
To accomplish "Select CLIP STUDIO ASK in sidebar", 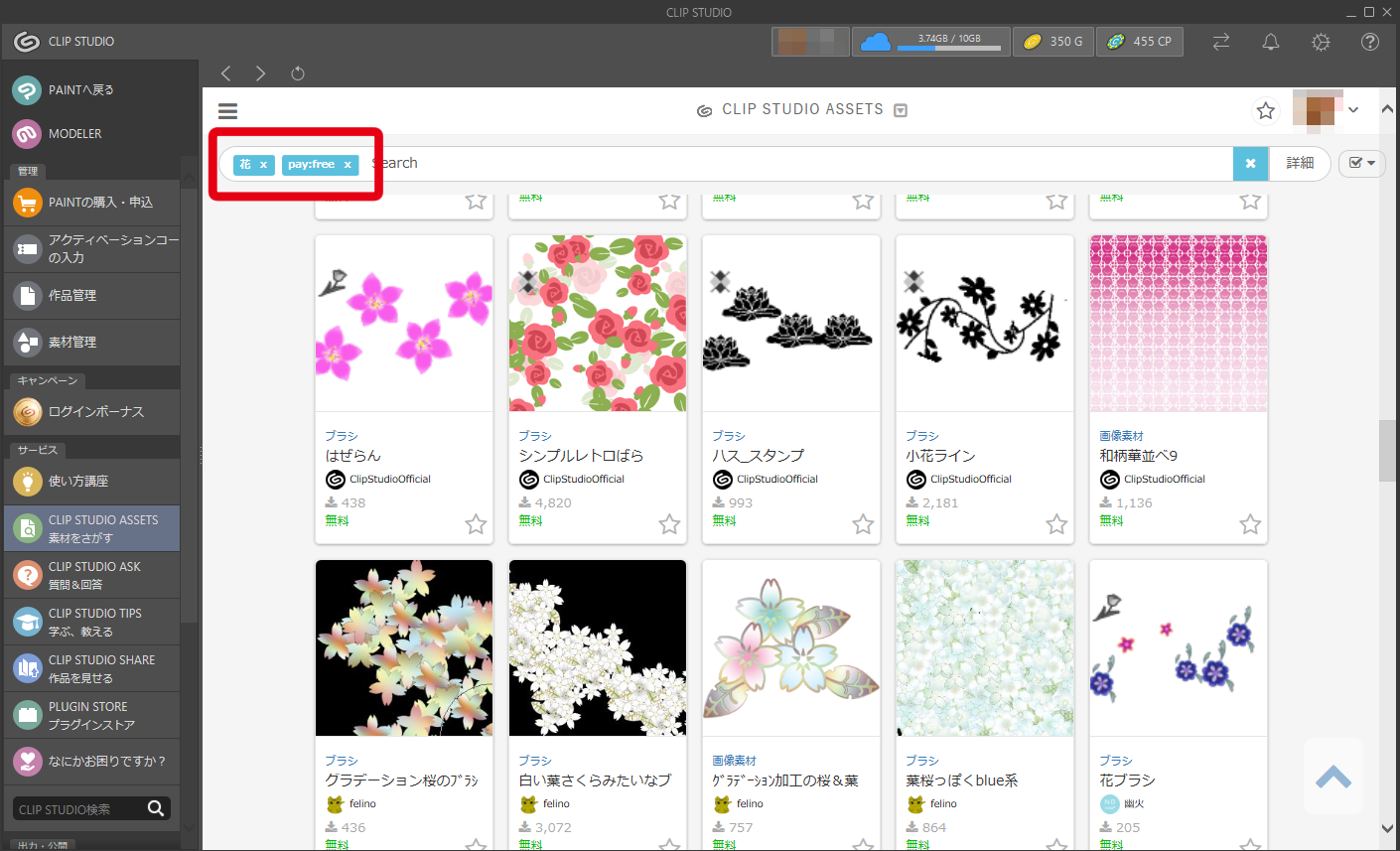I will [92, 575].
